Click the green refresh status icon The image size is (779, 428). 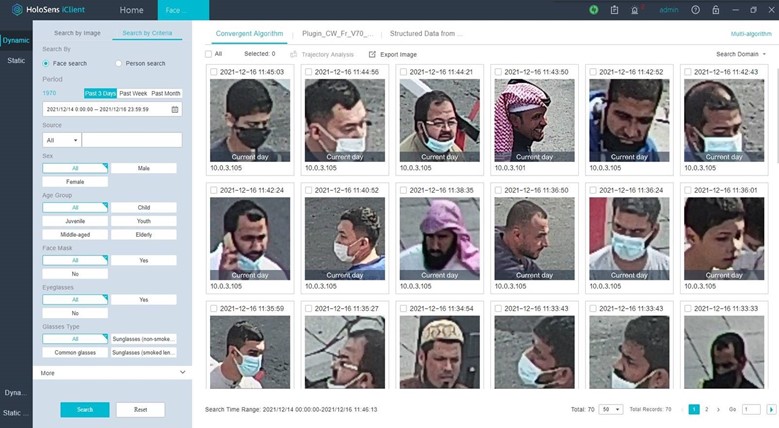594,9
